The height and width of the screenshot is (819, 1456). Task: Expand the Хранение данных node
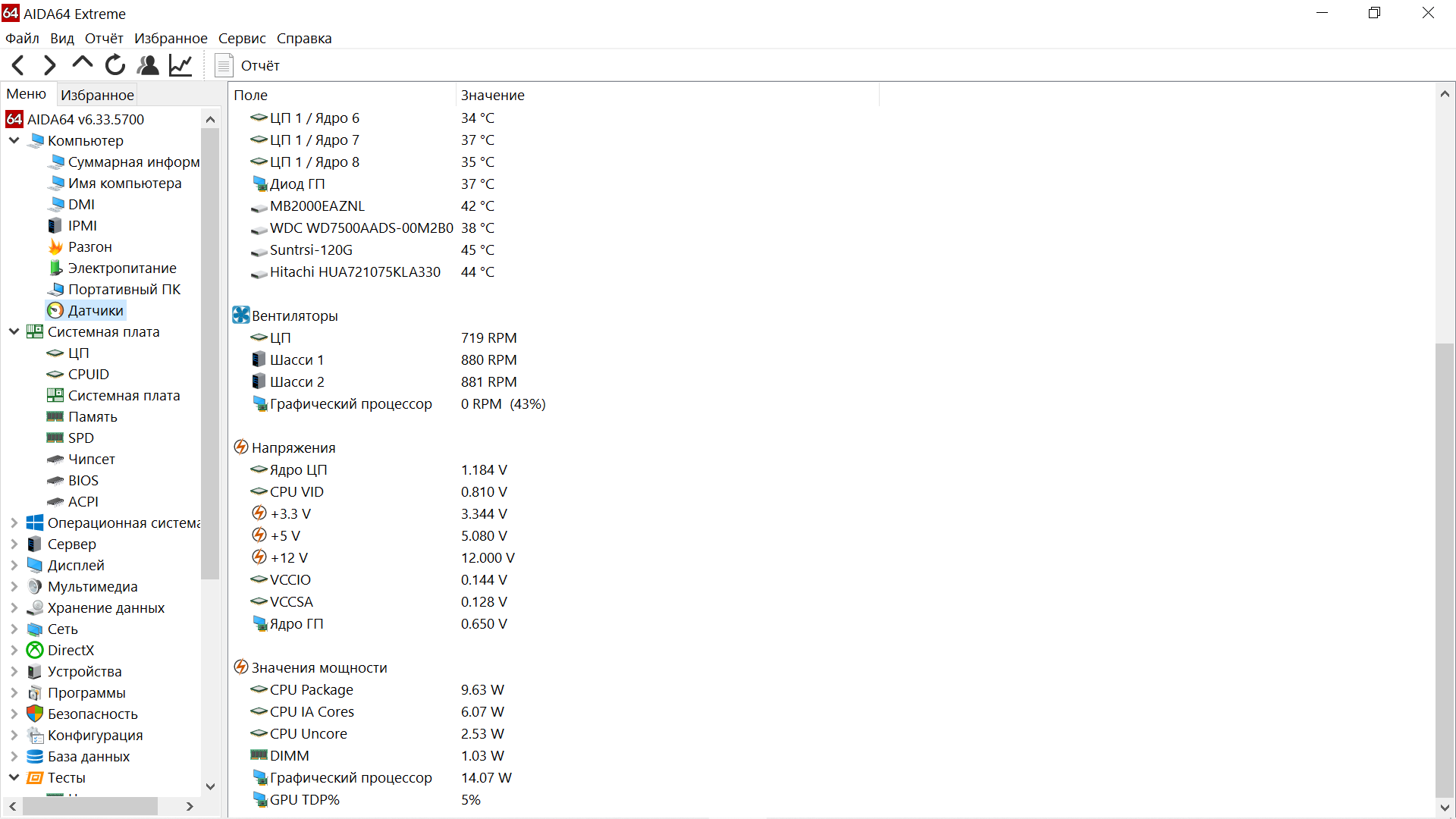pyautogui.click(x=14, y=608)
